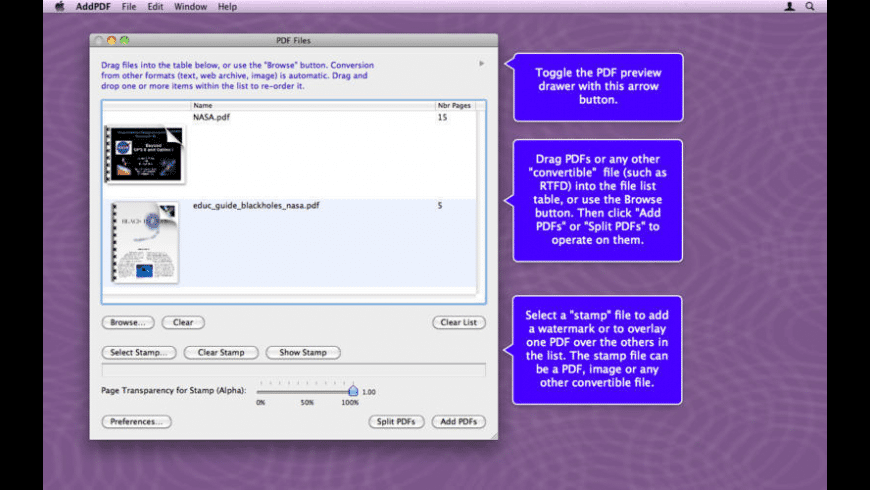This screenshot has width=870, height=490.
Task: Open the Help menu
Action: tap(227, 7)
